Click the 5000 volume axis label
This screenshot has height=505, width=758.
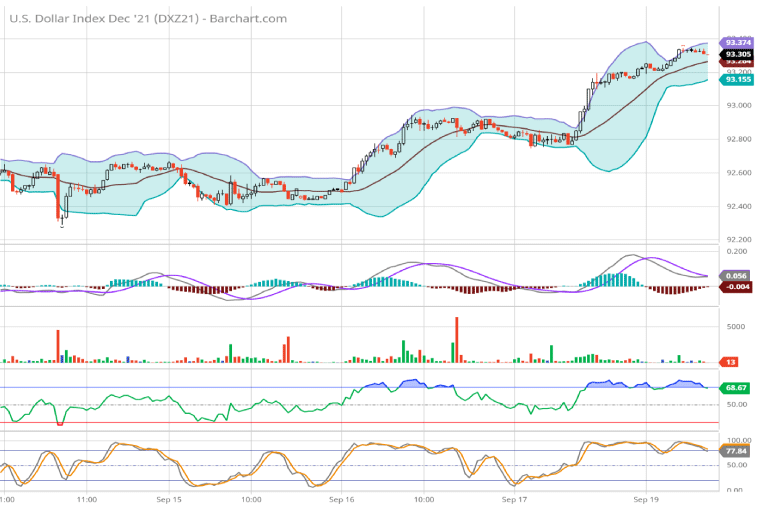pos(736,327)
